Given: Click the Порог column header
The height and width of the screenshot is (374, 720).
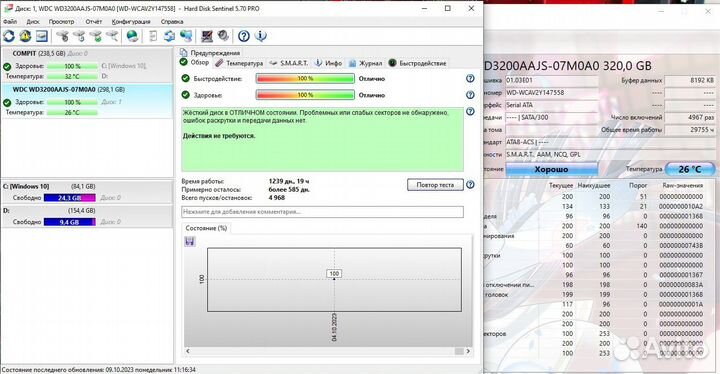Looking at the screenshot, I should click(638, 185).
